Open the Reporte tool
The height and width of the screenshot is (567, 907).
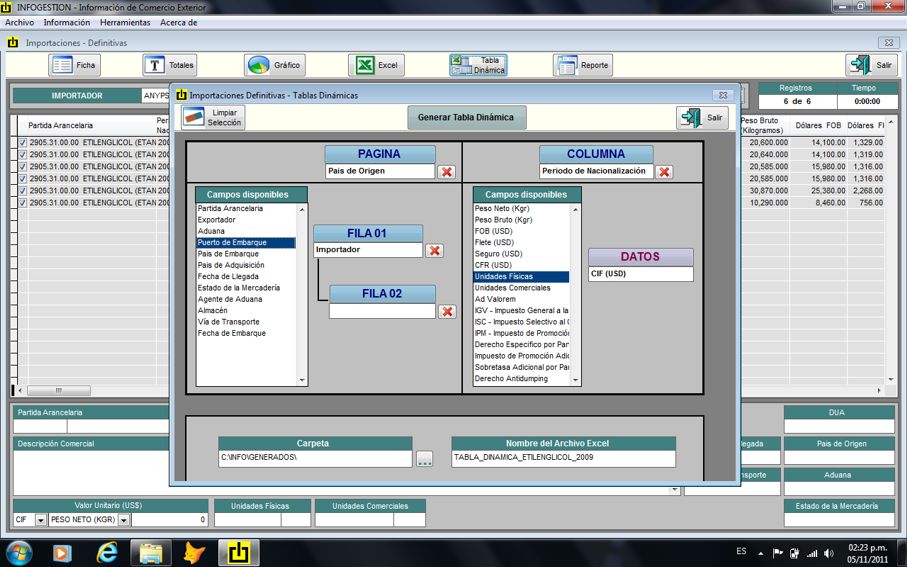582,65
